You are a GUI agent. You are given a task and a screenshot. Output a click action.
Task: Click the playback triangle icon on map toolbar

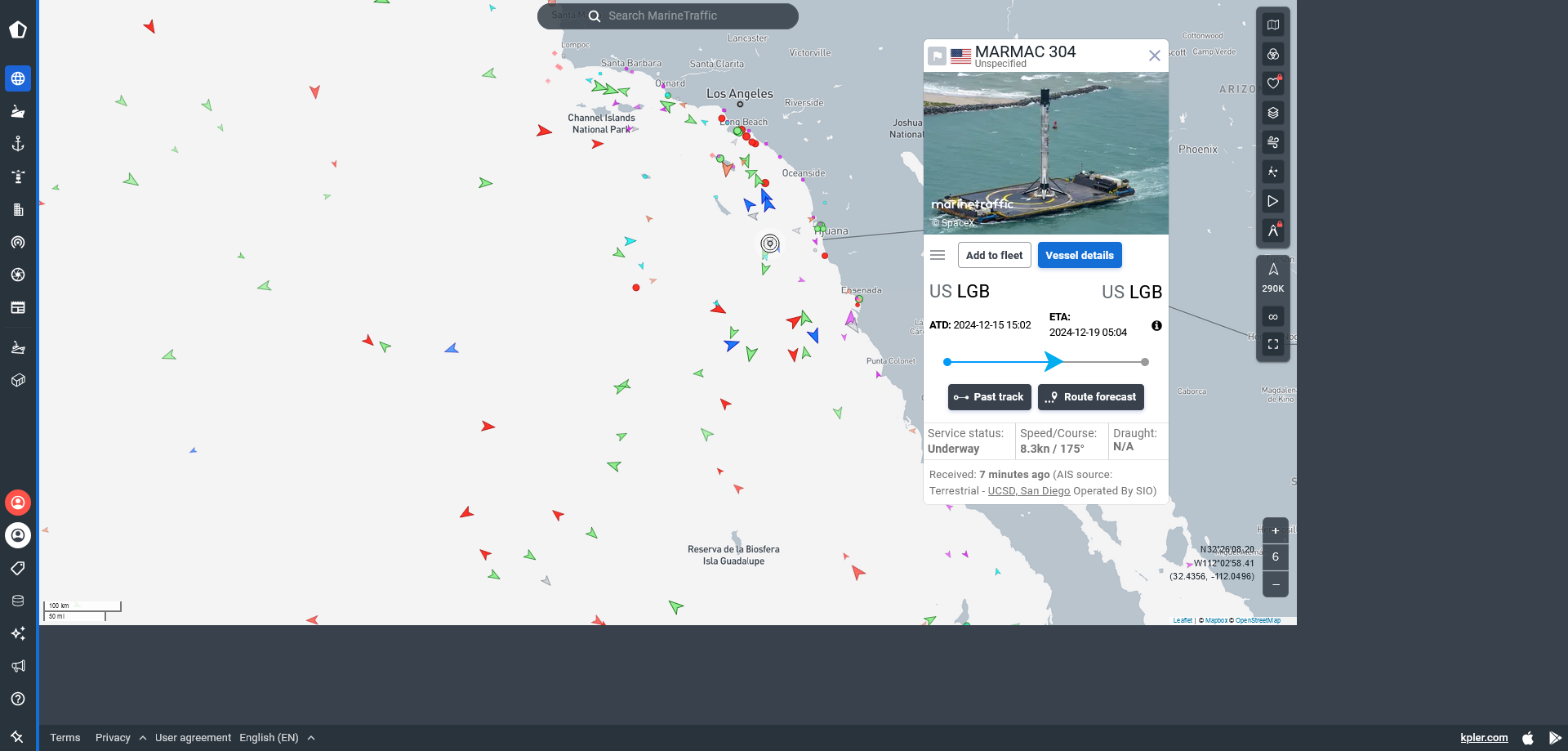tap(1273, 201)
